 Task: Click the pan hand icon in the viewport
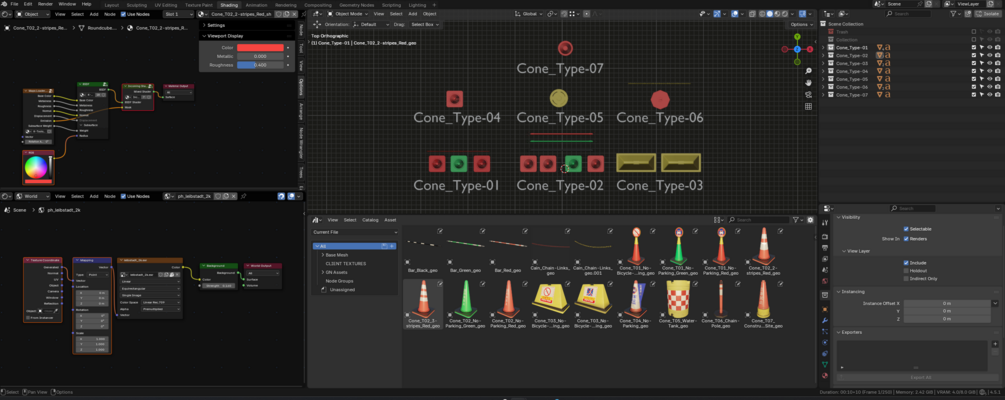pyautogui.click(x=808, y=83)
